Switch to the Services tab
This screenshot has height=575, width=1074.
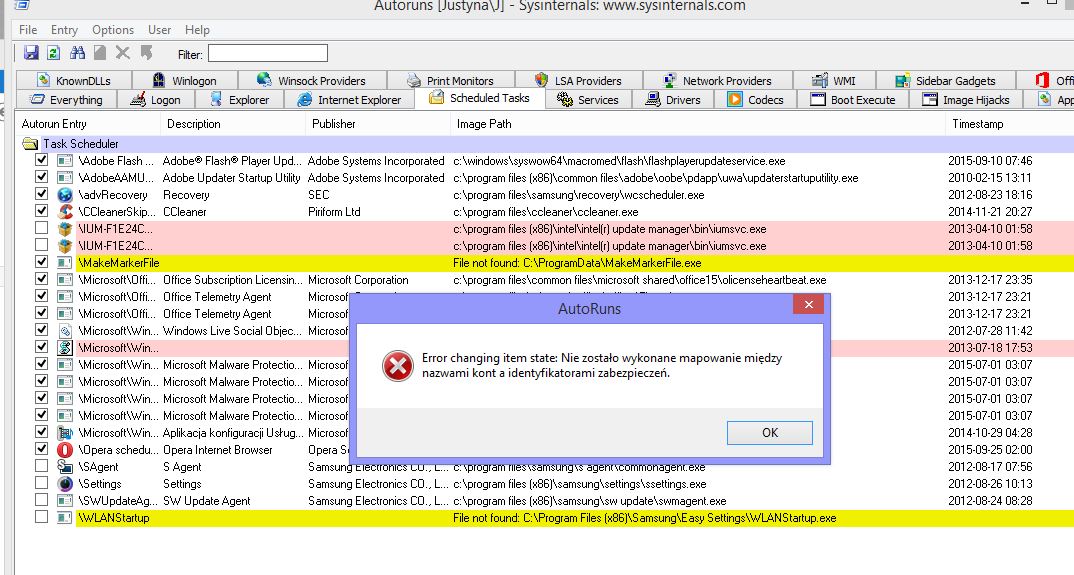pos(588,99)
